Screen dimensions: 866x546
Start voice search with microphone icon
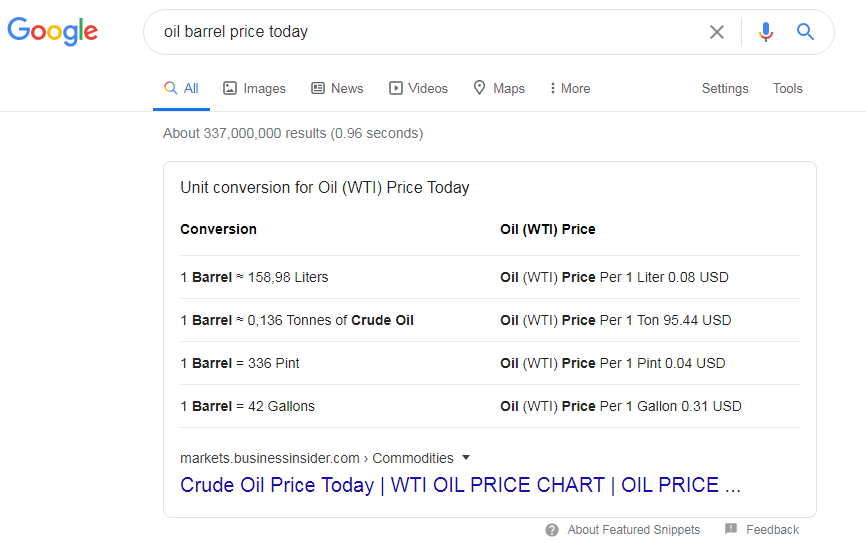pos(766,32)
